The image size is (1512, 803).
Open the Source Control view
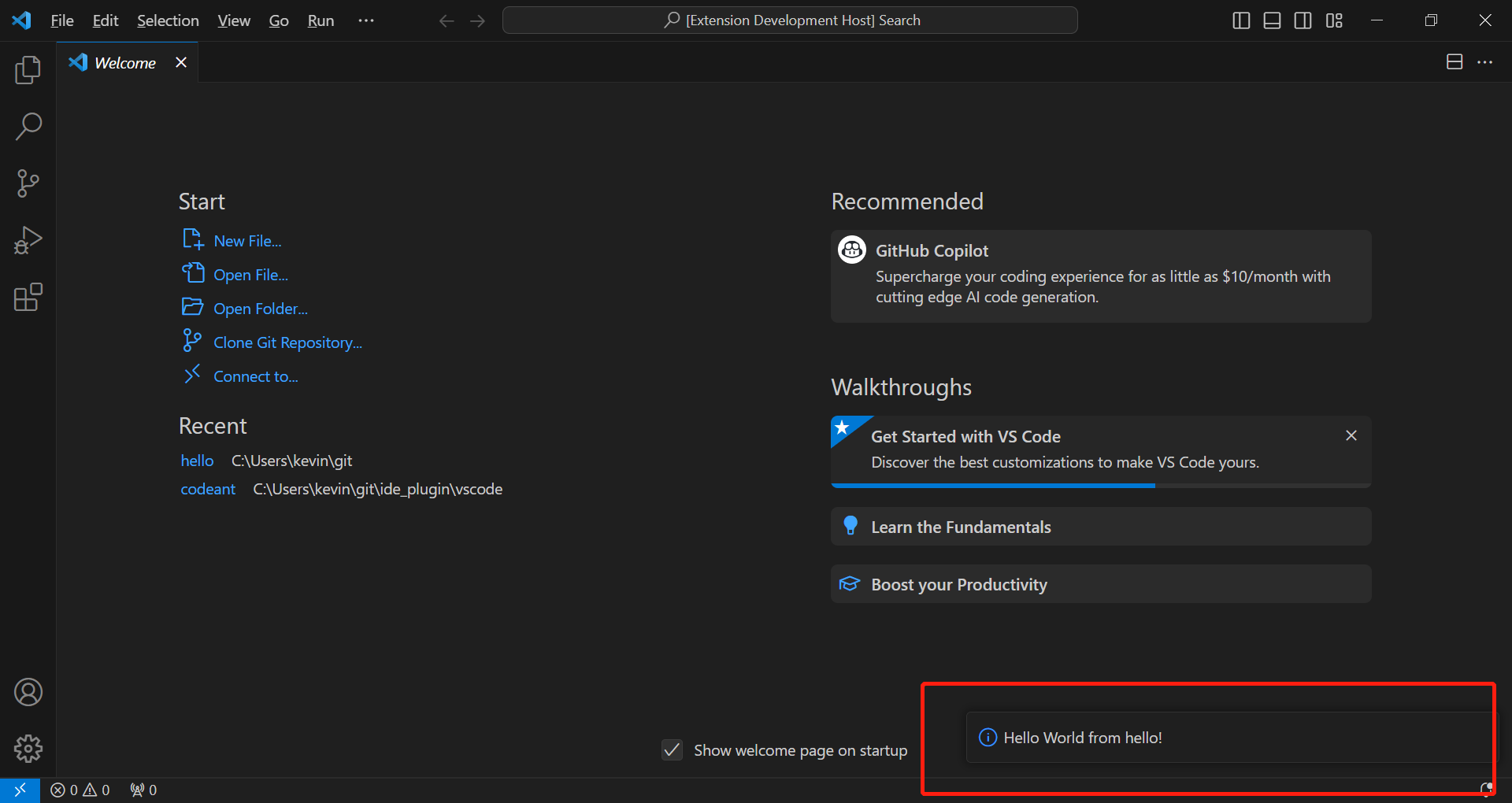coord(28,183)
